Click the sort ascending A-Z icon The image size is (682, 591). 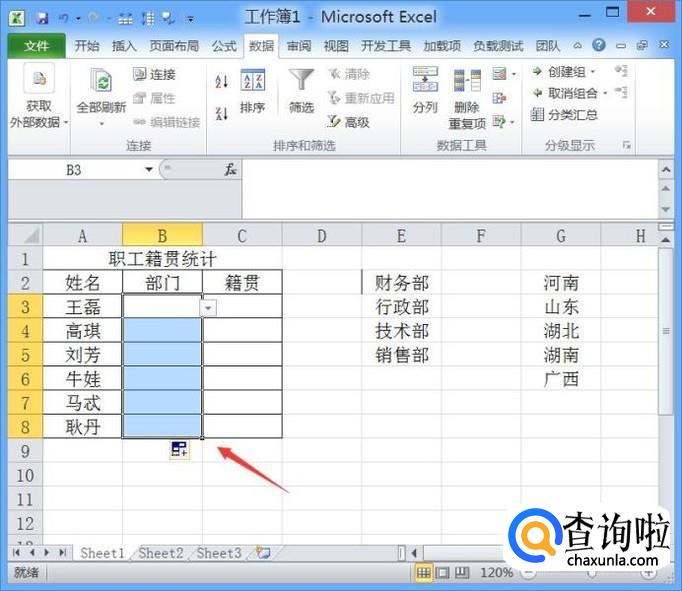click(x=222, y=82)
